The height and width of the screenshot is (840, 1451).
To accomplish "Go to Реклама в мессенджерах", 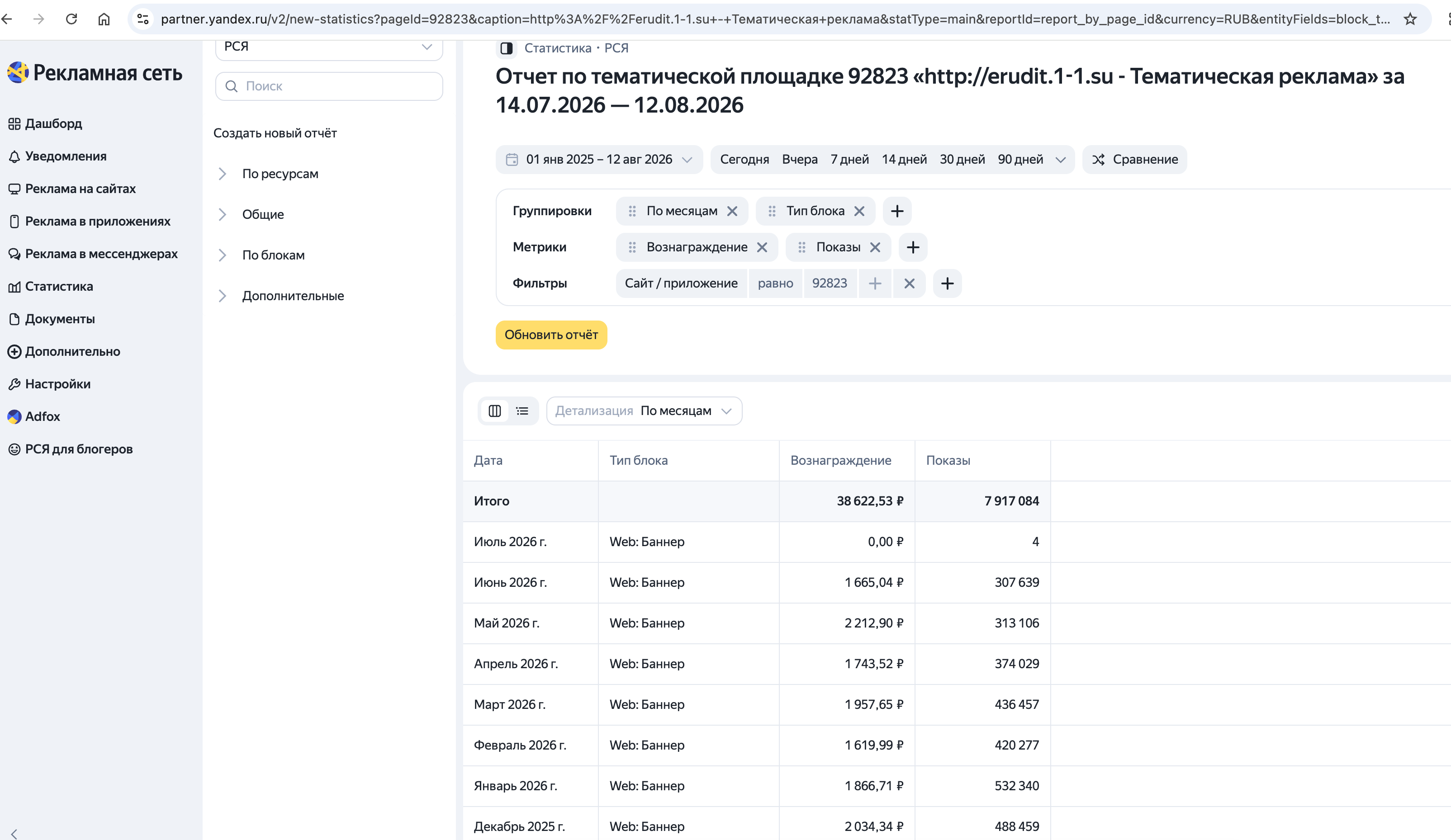I will (93, 254).
